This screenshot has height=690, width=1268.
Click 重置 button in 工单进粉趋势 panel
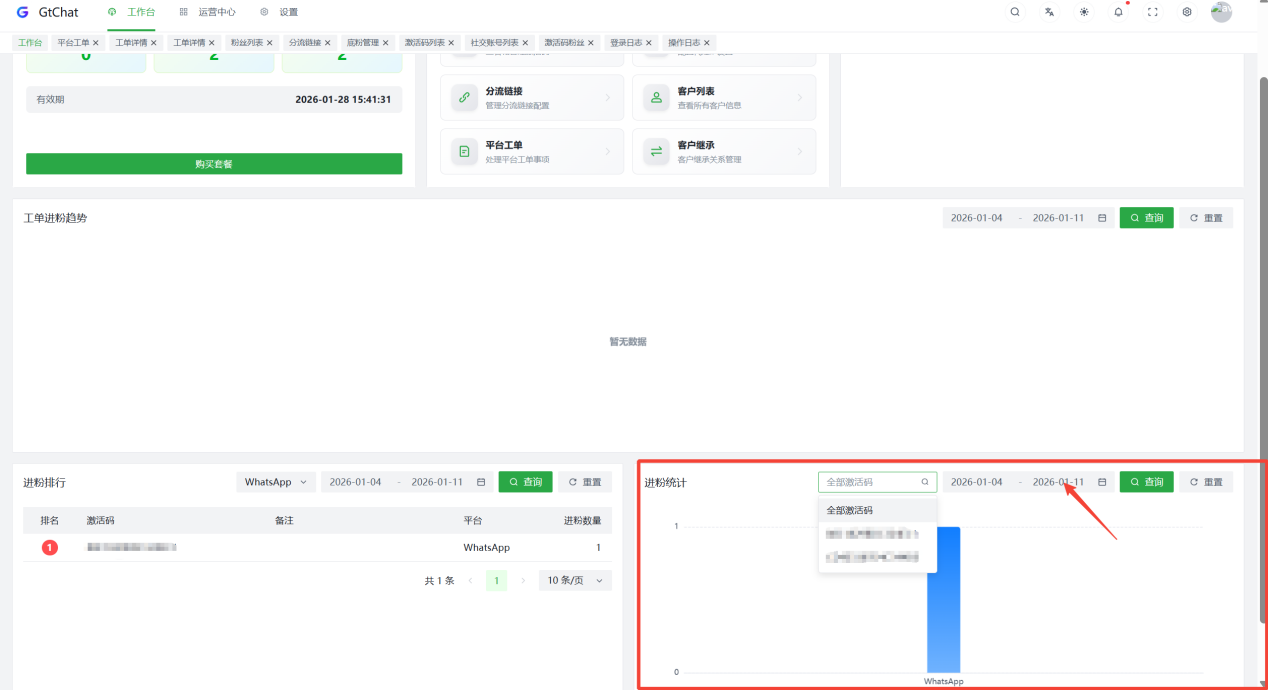pyautogui.click(x=1206, y=218)
